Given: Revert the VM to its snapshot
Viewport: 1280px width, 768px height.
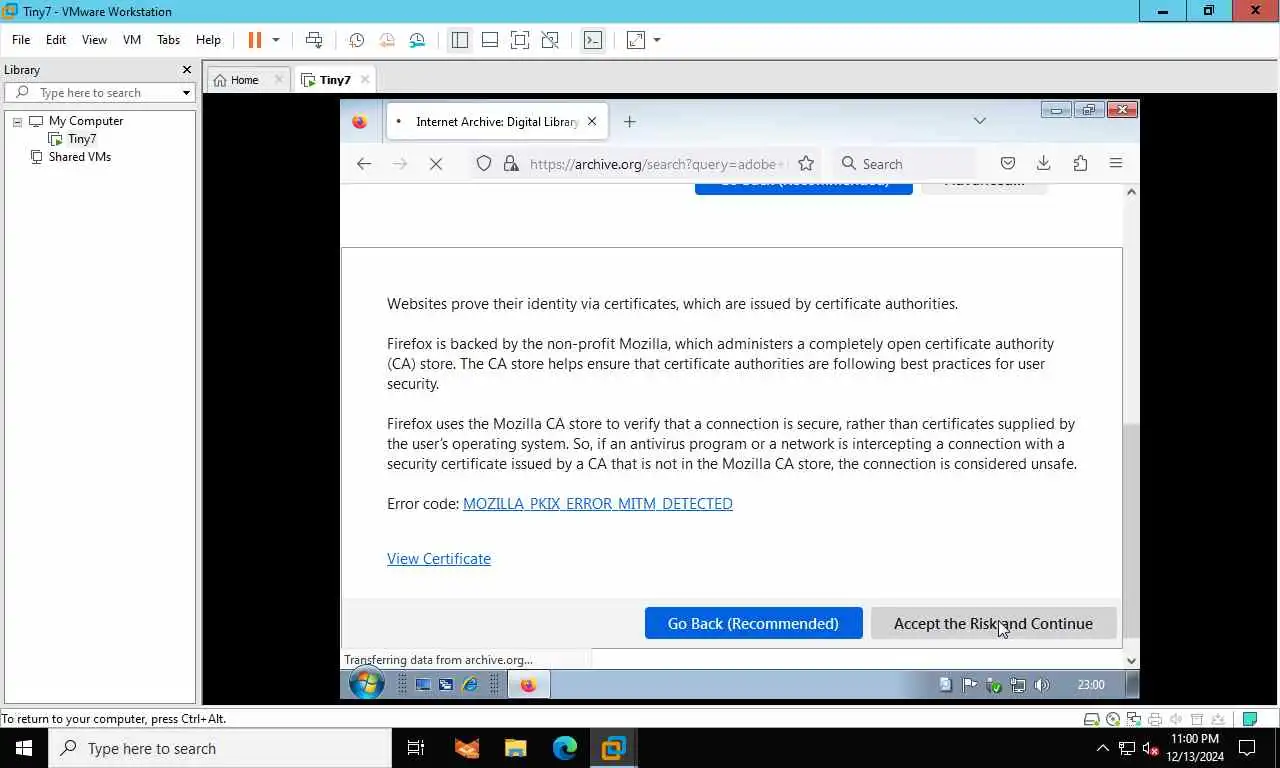Looking at the screenshot, I should pos(387,40).
